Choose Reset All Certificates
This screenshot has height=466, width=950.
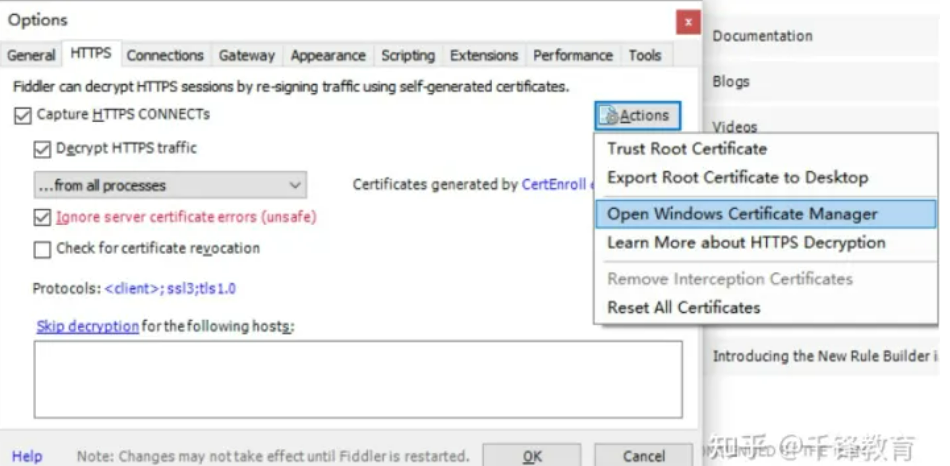click(766, 307)
